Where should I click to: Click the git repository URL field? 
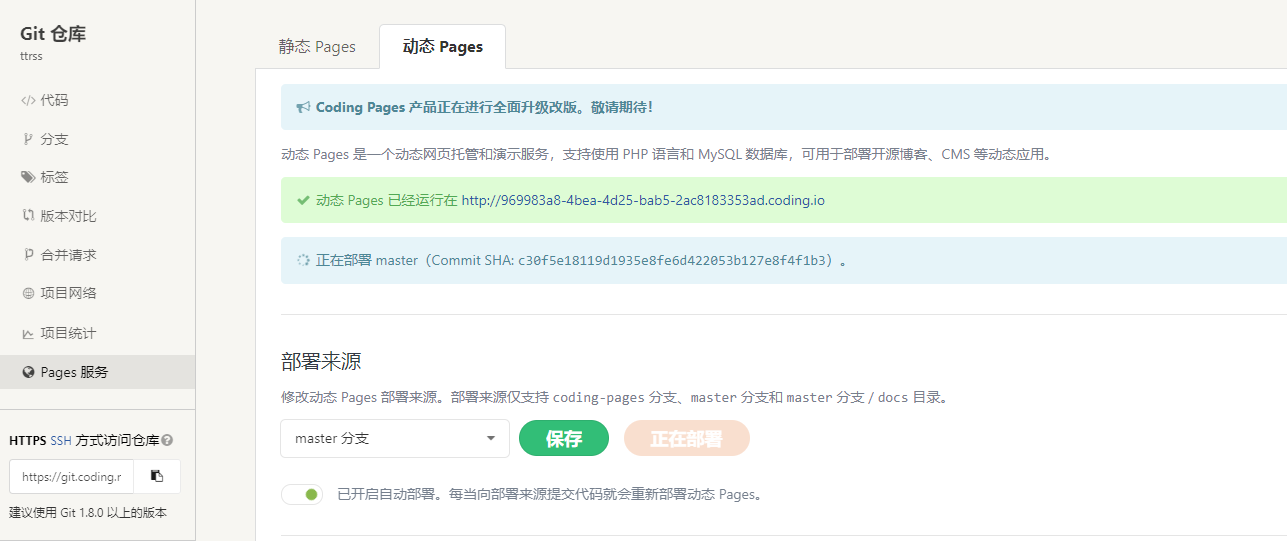[x=71, y=476]
